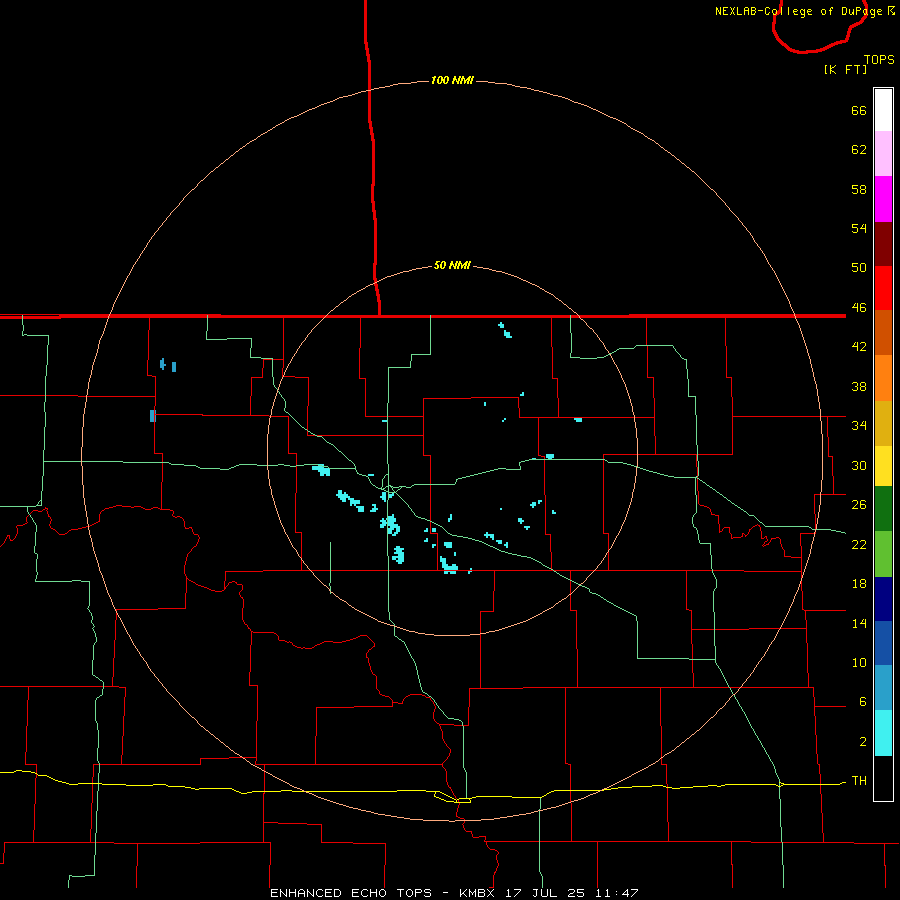
Task: Click the 22 value on the scale
Action: [859, 544]
